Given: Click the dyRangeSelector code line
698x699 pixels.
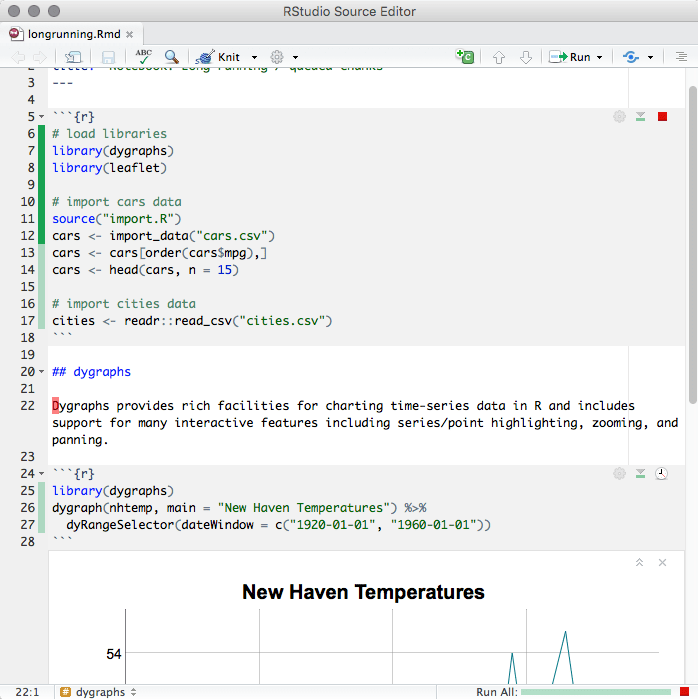Looking at the screenshot, I should pos(279,525).
